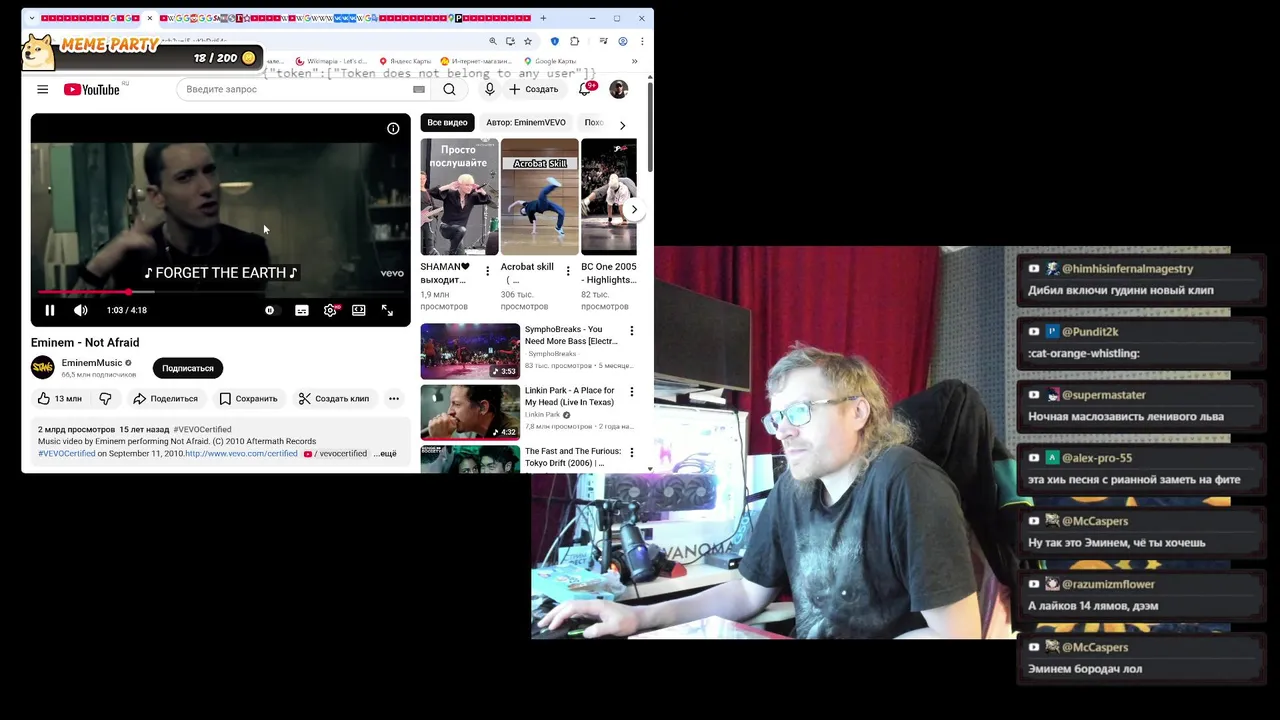Open options menu for Acrobat skill short
Screen dimensions: 1280x720
click(x=568, y=271)
